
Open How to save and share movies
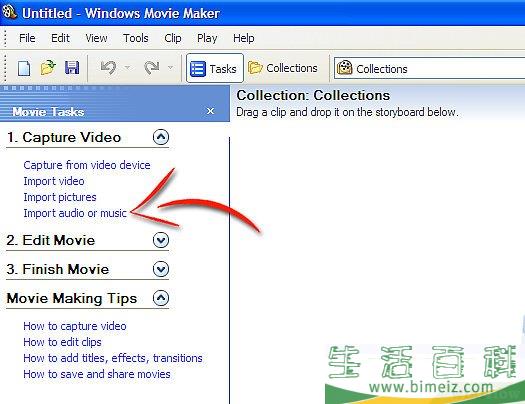click(x=97, y=374)
